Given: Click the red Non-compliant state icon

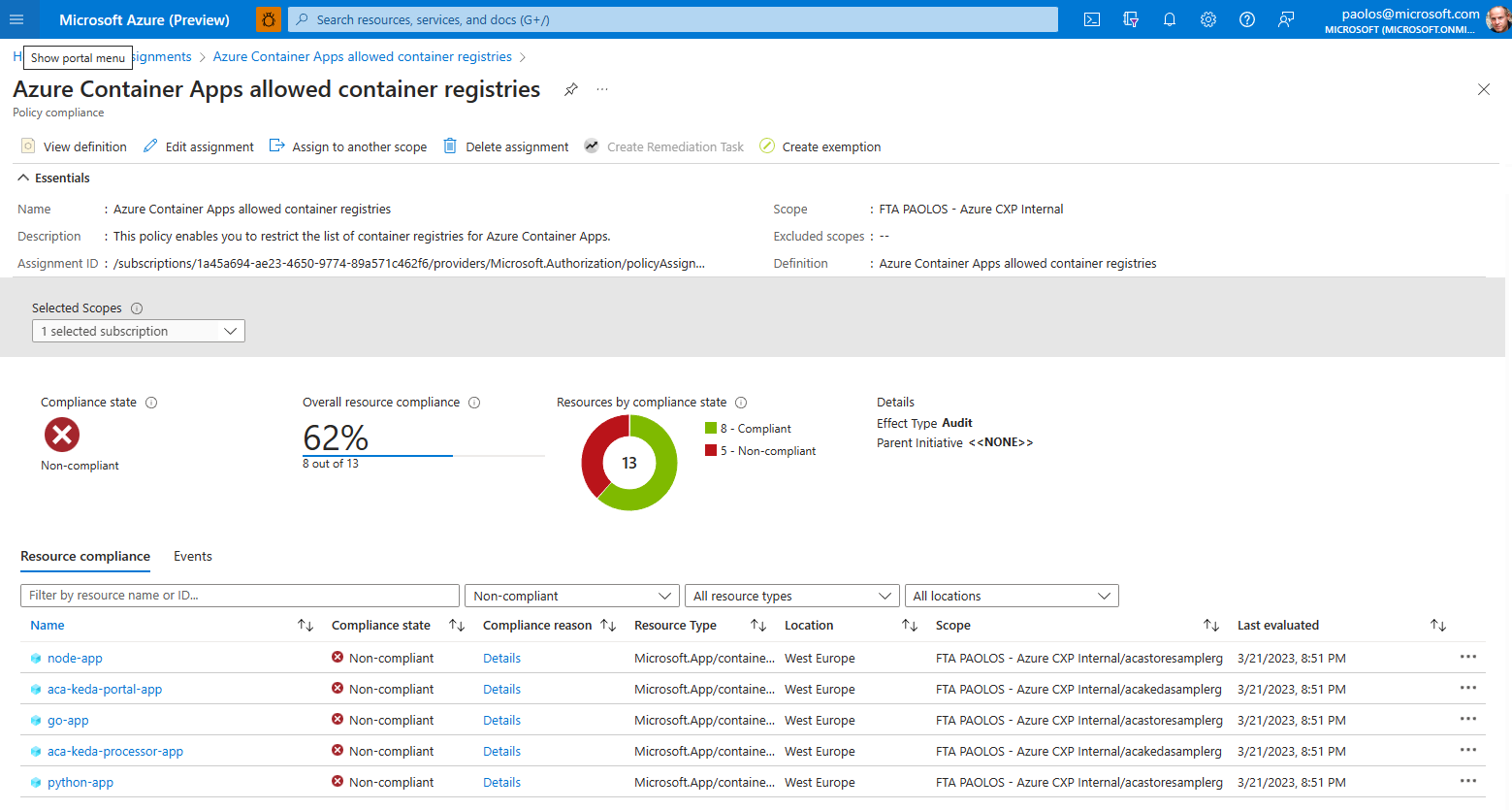Looking at the screenshot, I should 62,435.
